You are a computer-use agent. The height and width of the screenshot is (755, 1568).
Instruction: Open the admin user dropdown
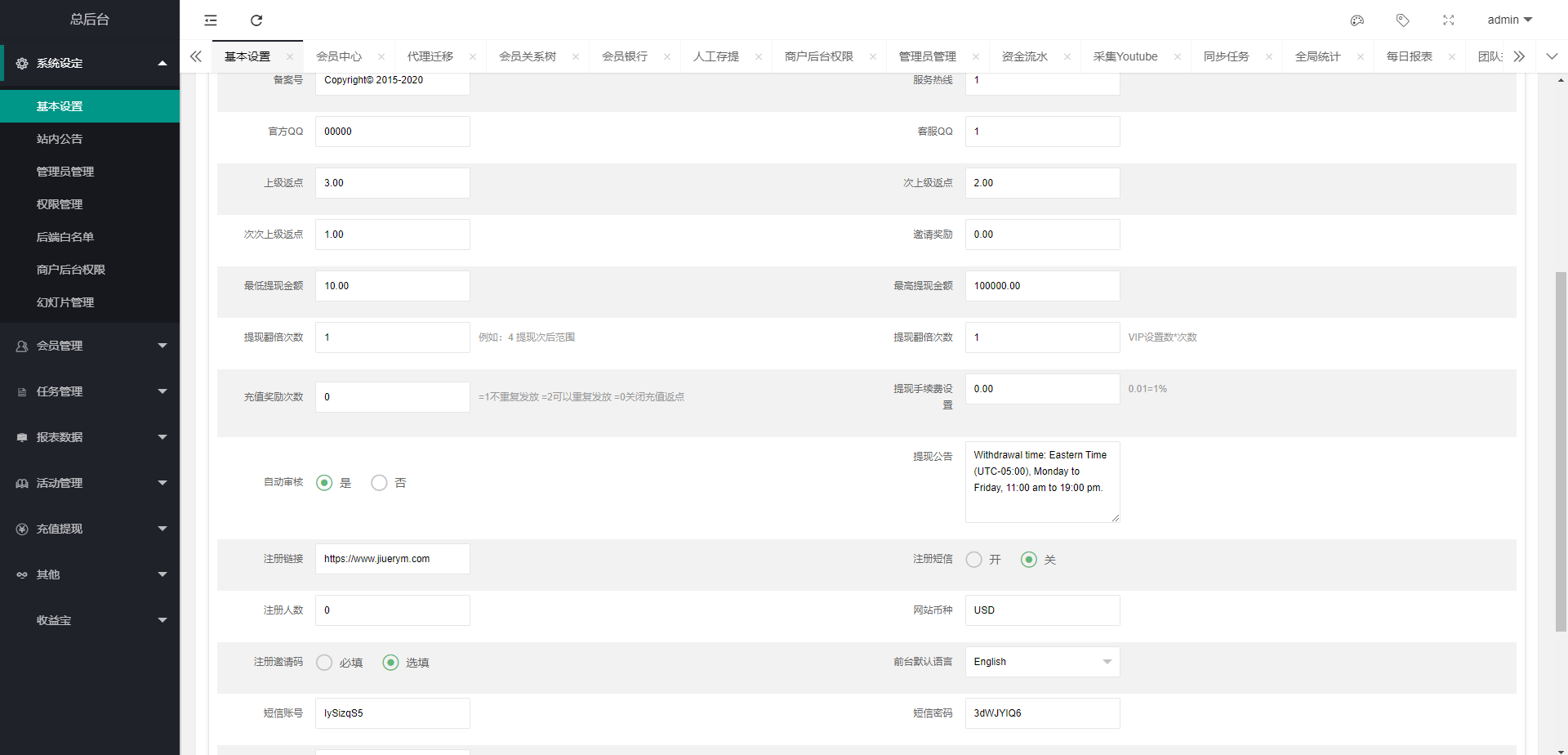[x=1509, y=20]
